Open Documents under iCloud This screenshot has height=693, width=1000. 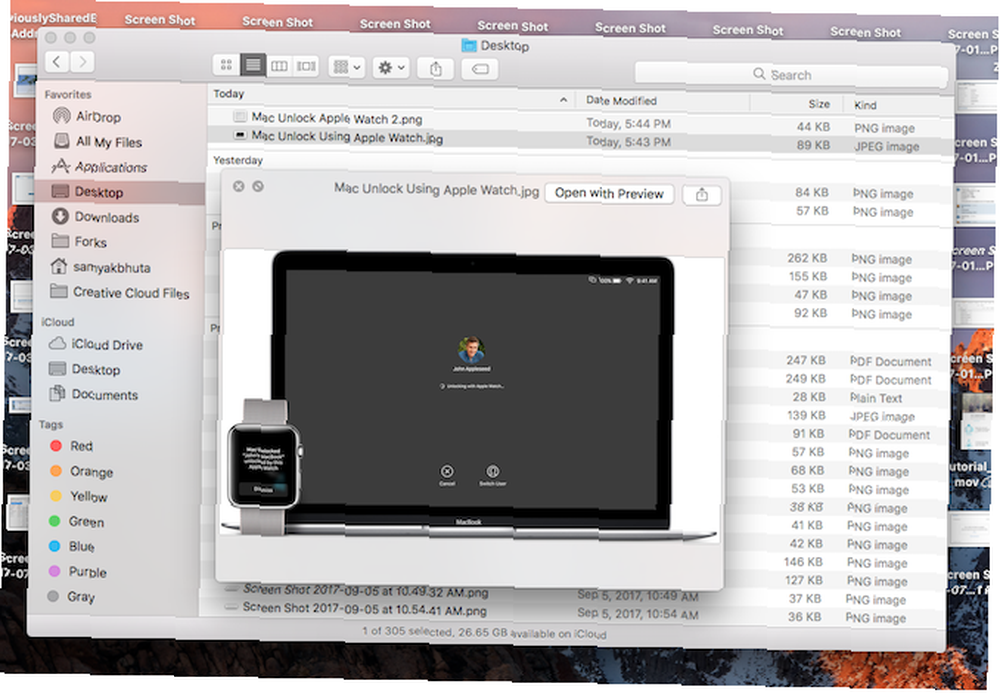tap(104, 395)
